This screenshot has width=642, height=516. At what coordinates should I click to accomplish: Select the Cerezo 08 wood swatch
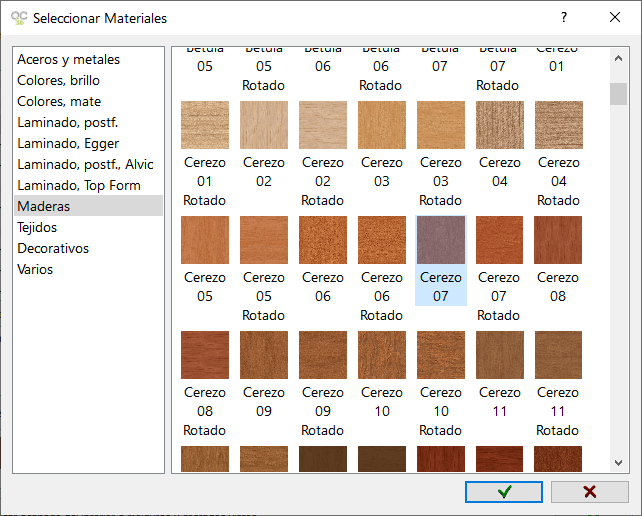pyautogui.click(x=558, y=240)
